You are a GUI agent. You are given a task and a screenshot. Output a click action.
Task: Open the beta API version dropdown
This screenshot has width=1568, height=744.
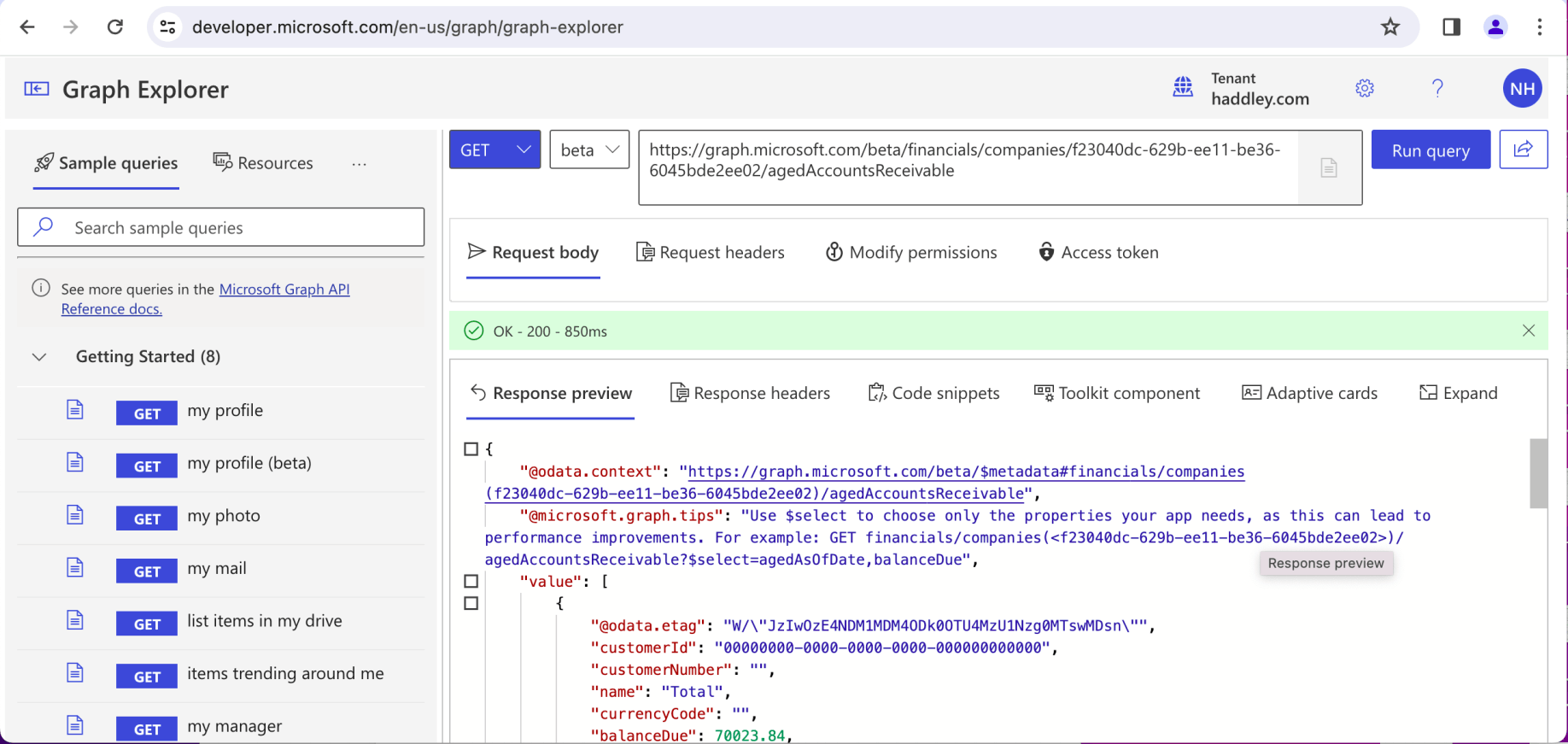point(589,149)
